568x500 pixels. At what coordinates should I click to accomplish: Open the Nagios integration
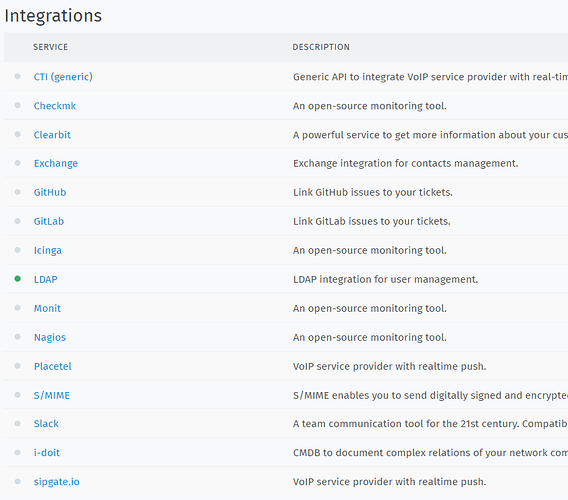point(50,337)
